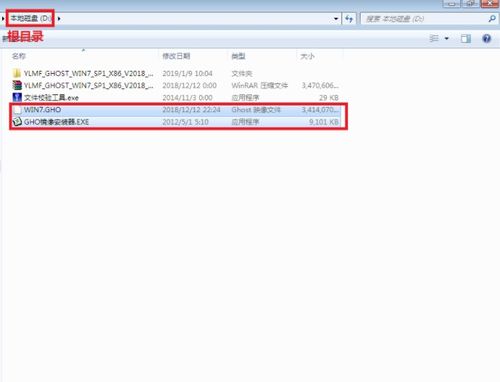Select the WinRAR archive file icon
The width and height of the screenshot is (500, 382).
click(17, 85)
